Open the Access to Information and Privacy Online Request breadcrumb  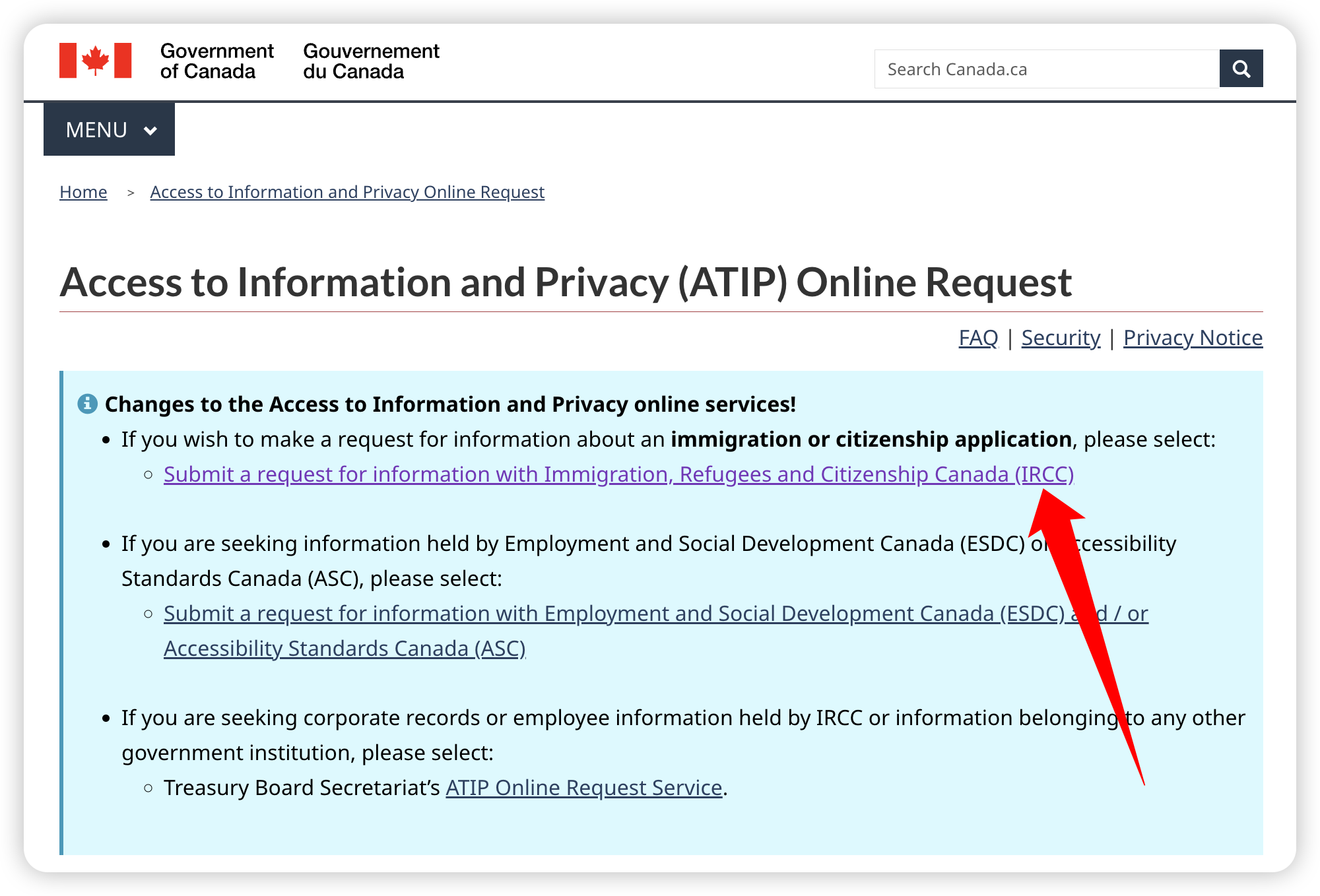pyautogui.click(x=347, y=192)
